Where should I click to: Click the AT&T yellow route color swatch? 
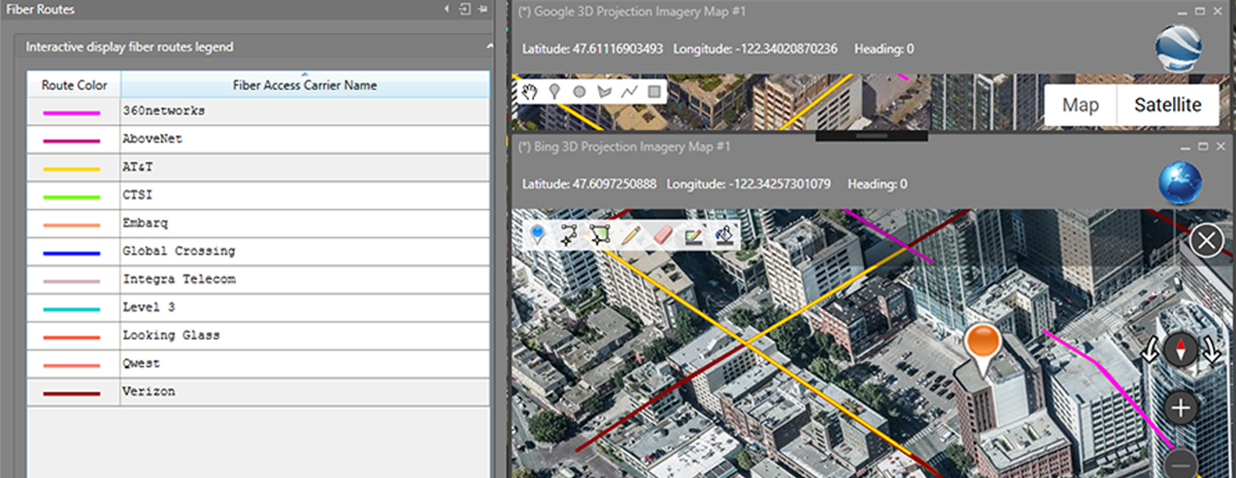tap(71, 169)
